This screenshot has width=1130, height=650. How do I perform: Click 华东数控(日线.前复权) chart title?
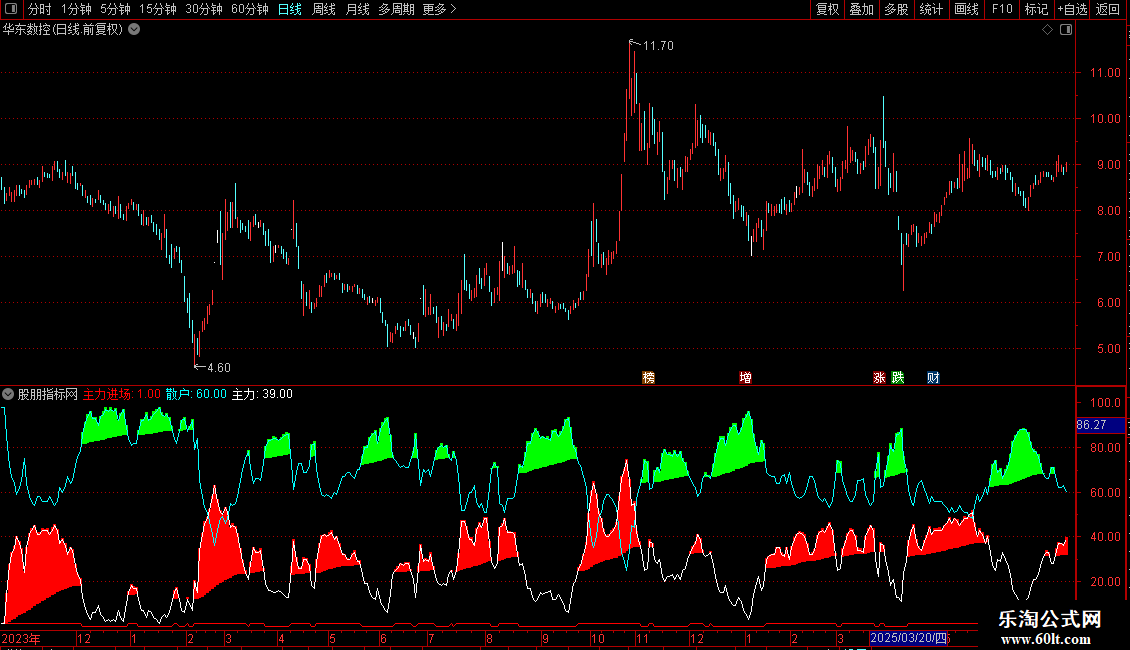pyautogui.click(x=63, y=30)
